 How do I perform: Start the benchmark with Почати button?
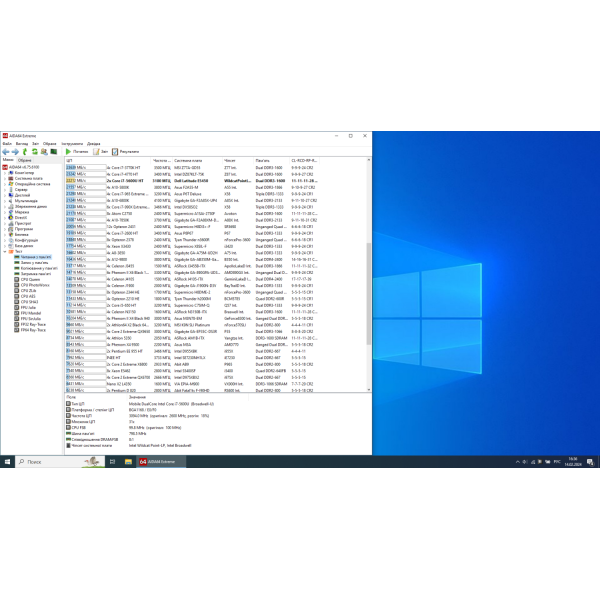click(77, 152)
